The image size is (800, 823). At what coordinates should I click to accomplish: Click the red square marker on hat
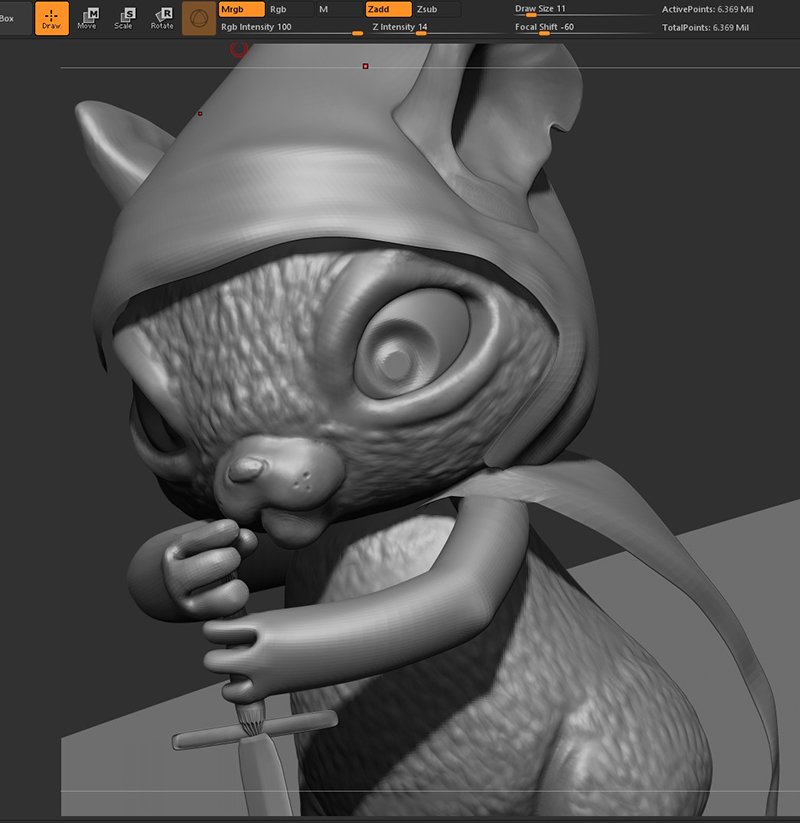(365, 66)
